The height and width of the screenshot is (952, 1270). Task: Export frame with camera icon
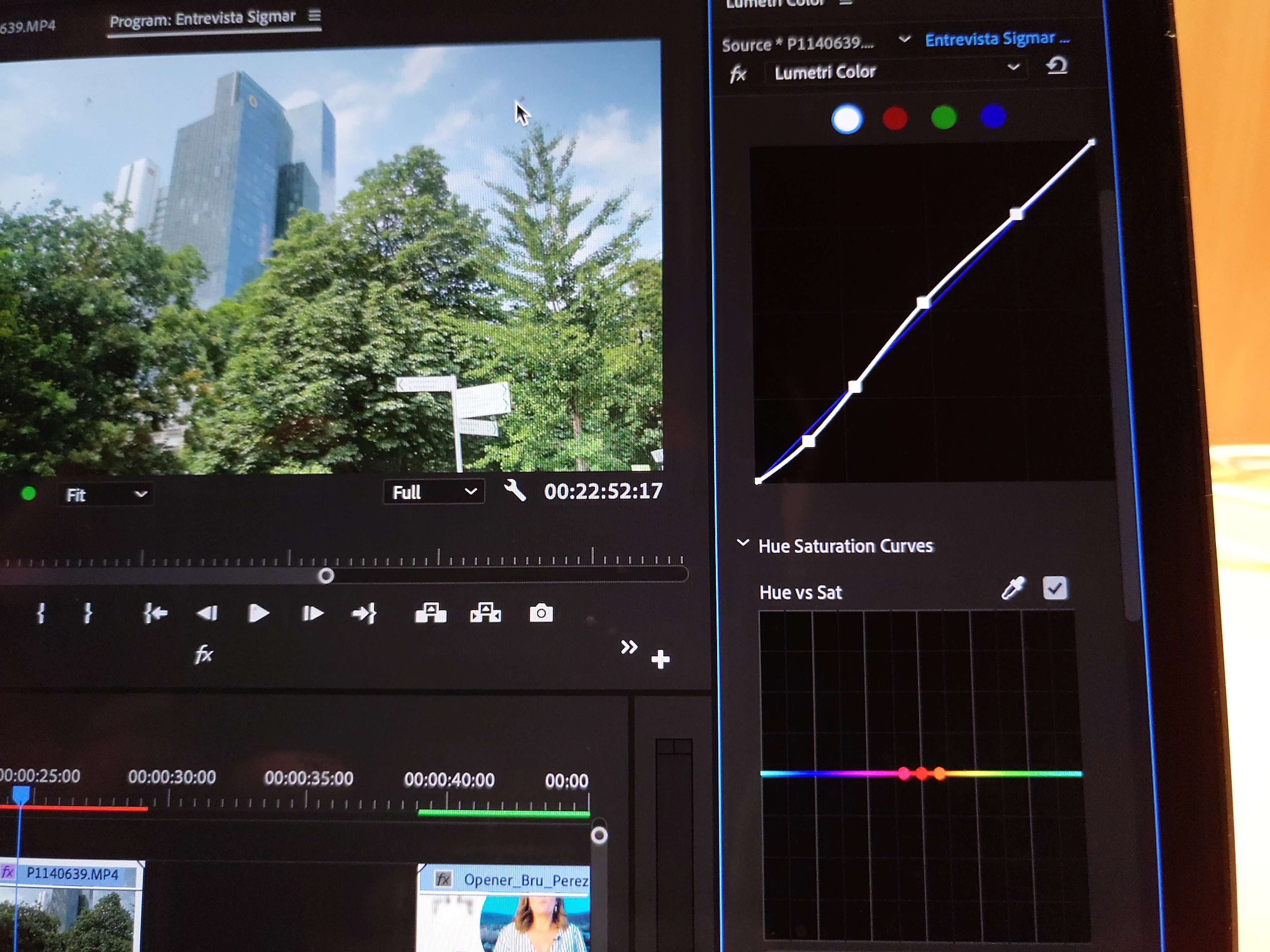point(541,613)
